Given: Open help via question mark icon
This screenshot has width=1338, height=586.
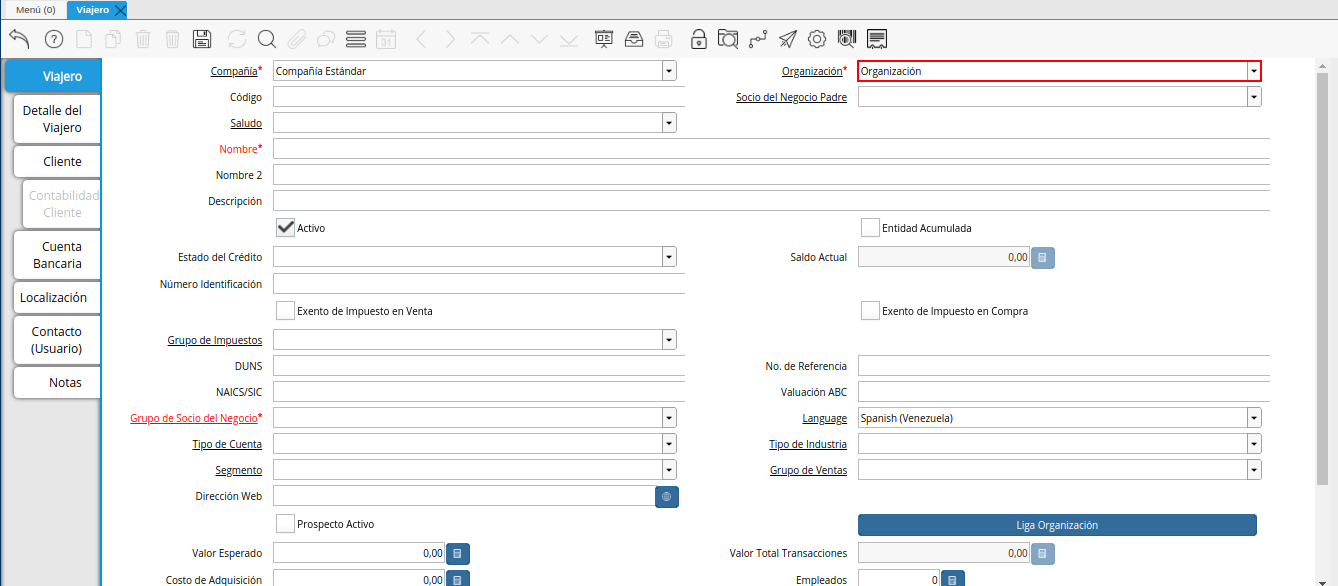Looking at the screenshot, I should click(x=53, y=39).
